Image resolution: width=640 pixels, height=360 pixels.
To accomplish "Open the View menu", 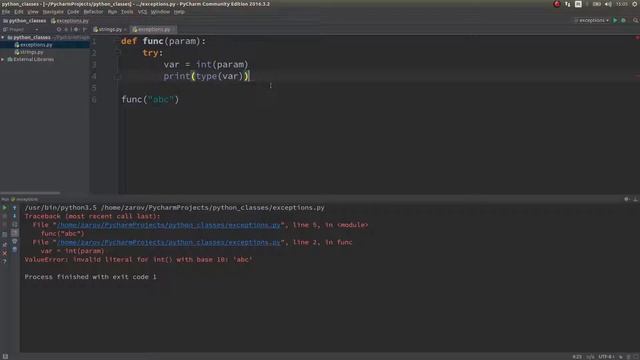I will pos(33,12).
